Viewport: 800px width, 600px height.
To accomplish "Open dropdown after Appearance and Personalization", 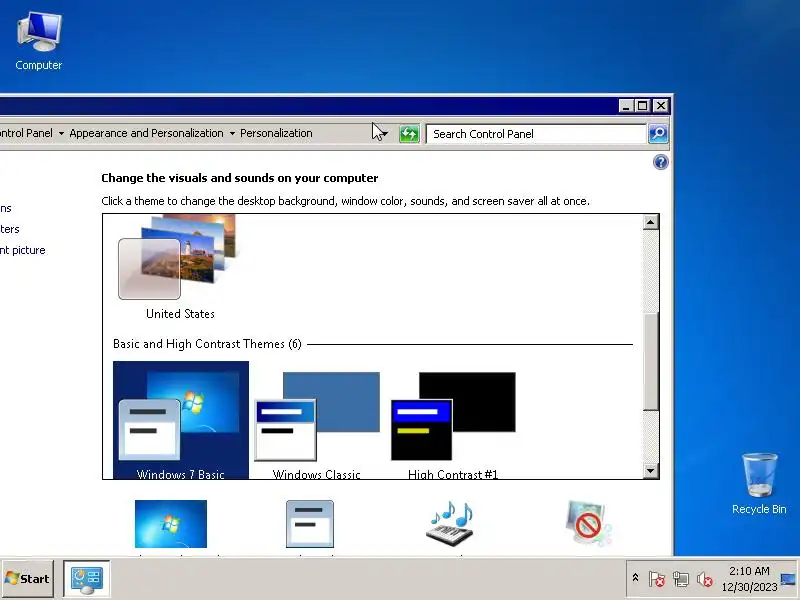I will (232, 134).
